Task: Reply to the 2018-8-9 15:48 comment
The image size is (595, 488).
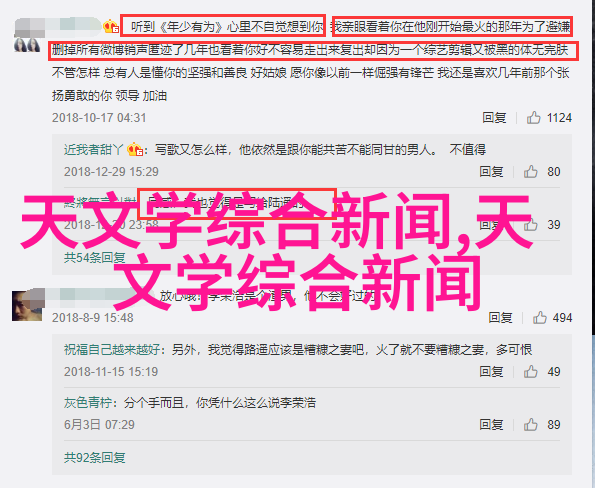Action: click(500, 317)
